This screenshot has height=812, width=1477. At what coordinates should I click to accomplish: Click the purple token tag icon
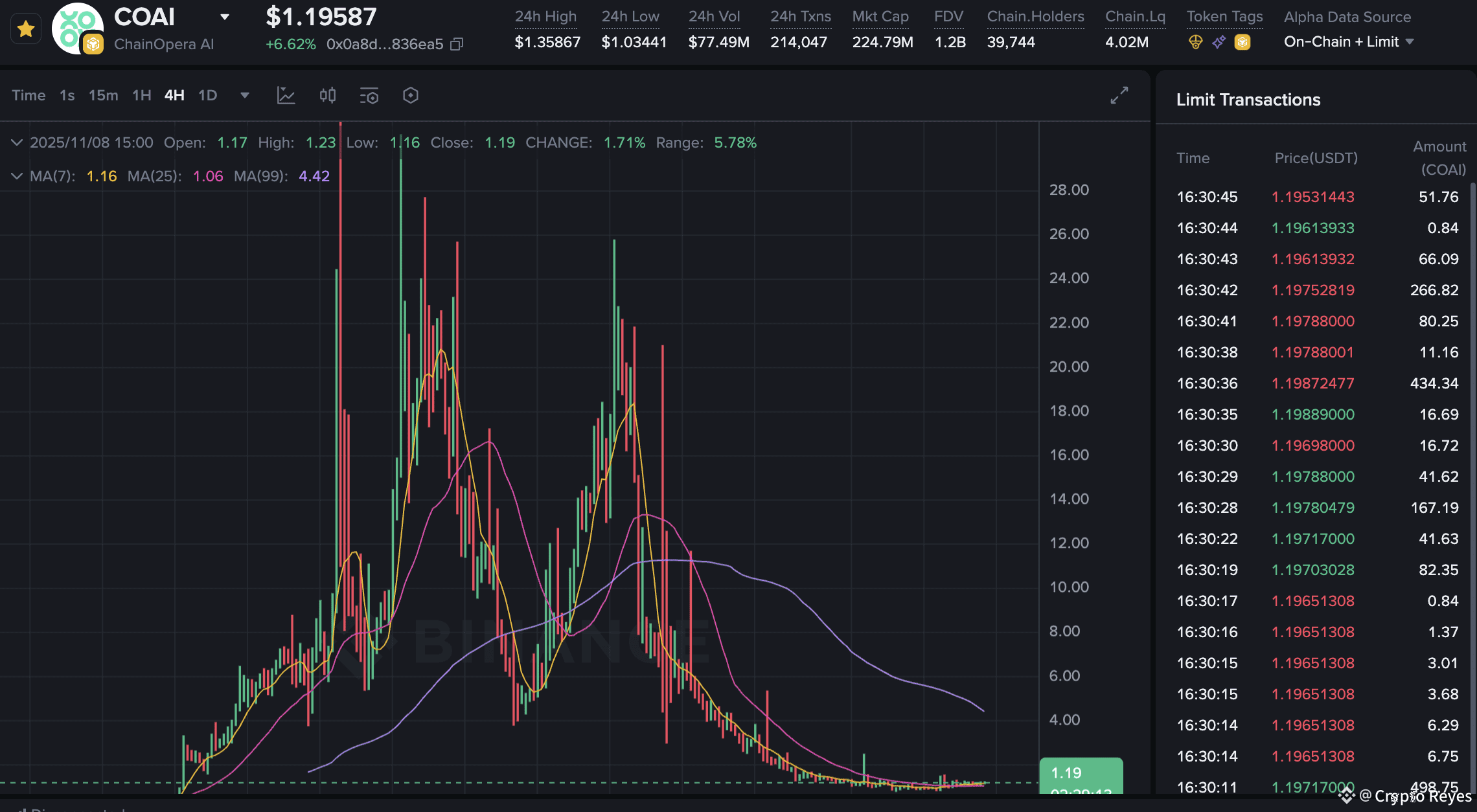pyautogui.click(x=1219, y=43)
